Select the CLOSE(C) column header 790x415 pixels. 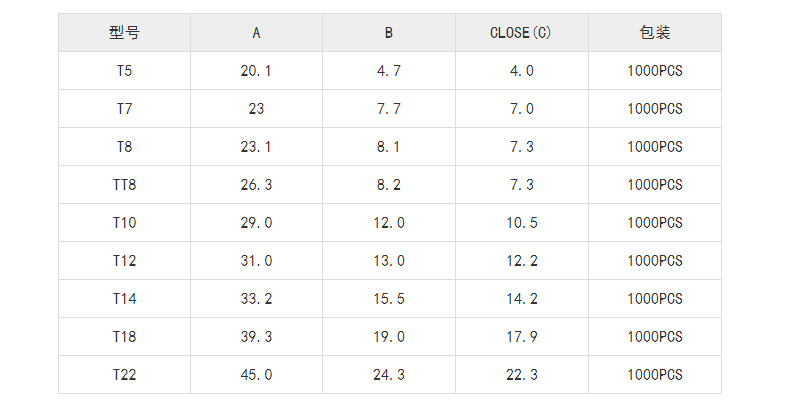(521, 32)
